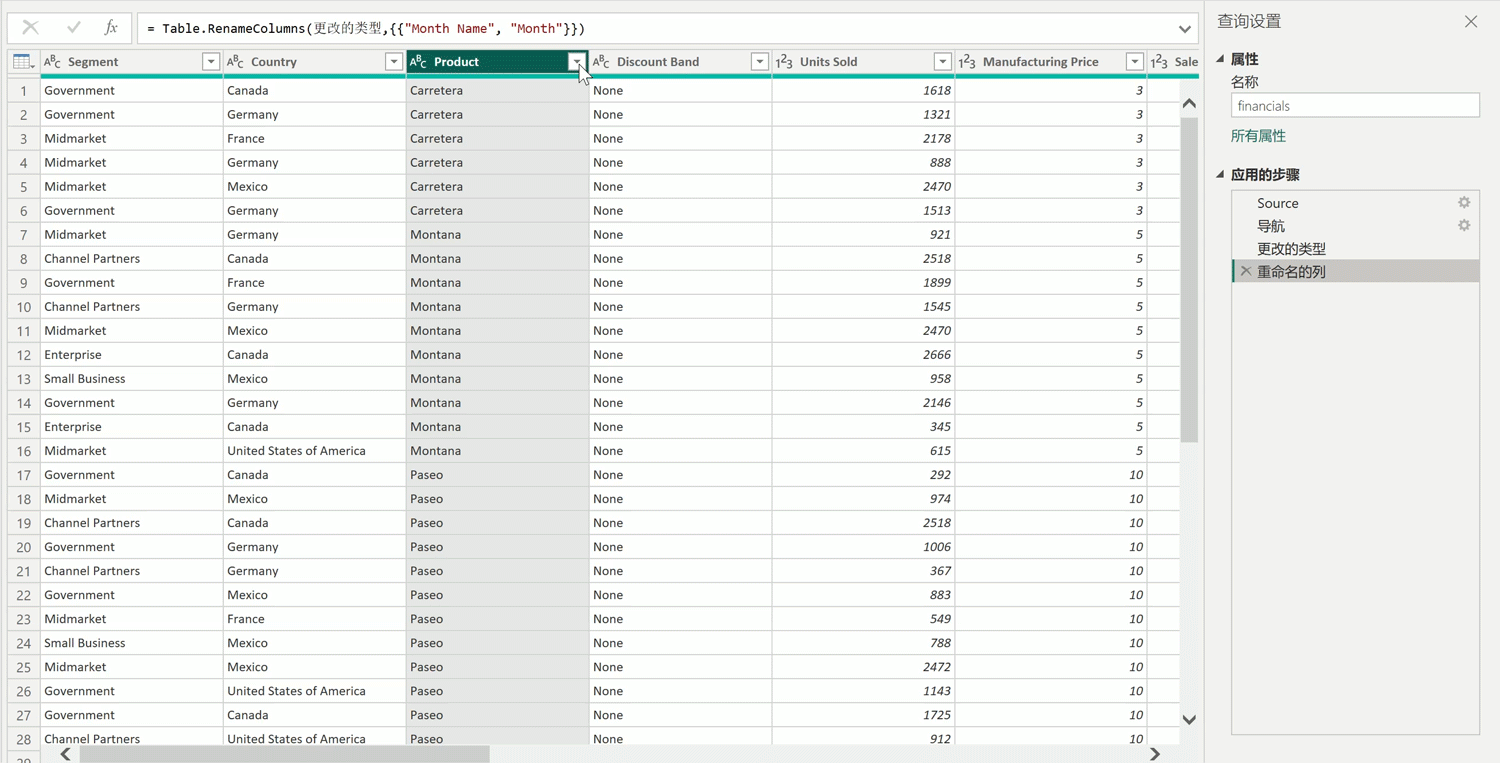Click the confirm checkmark in formula bar
Image resolution: width=1500 pixels, height=763 pixels.
coord(73,28)
